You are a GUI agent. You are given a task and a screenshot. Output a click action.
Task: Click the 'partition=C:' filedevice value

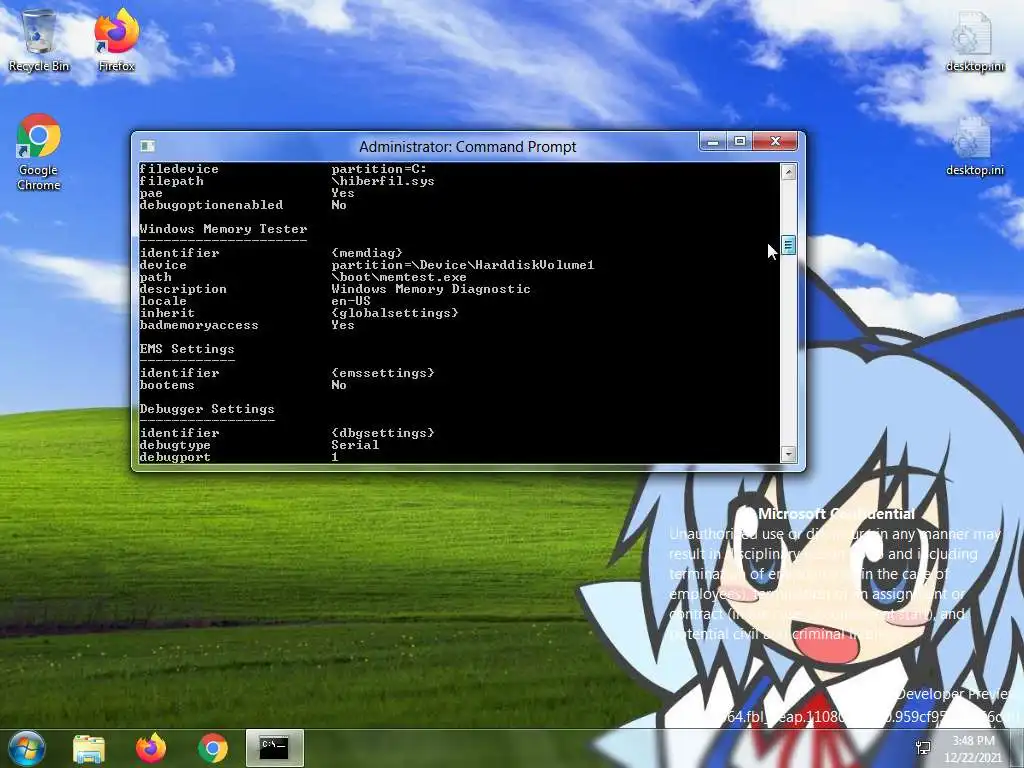pos(379,169)
